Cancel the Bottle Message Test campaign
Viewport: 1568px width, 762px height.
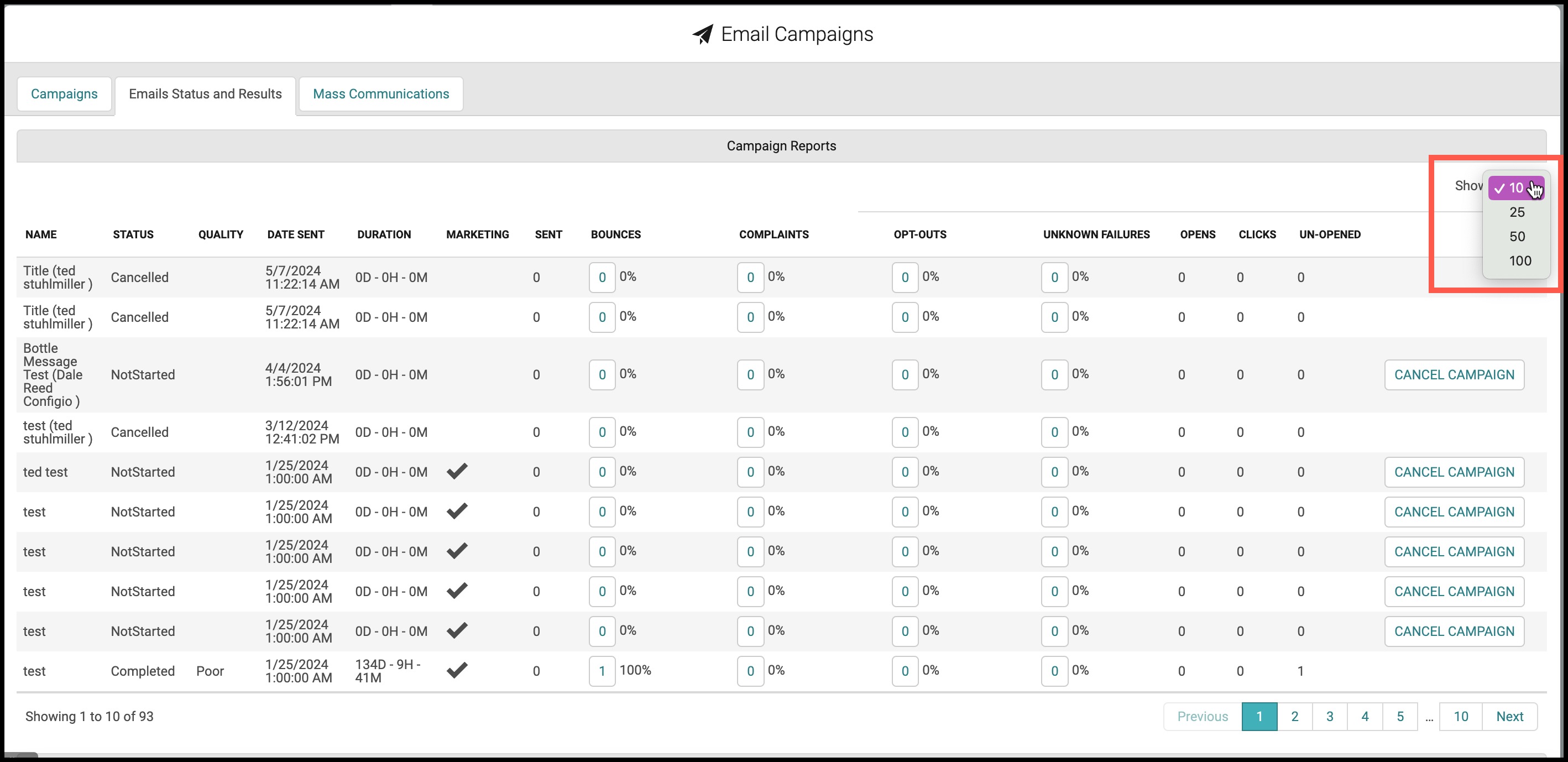click(1454, 375)
